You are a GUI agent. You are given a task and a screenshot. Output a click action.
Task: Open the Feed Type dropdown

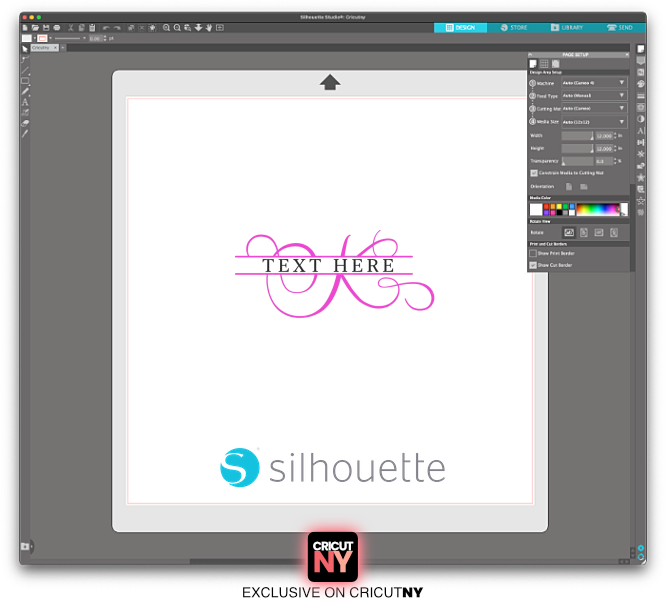[594, 95]
